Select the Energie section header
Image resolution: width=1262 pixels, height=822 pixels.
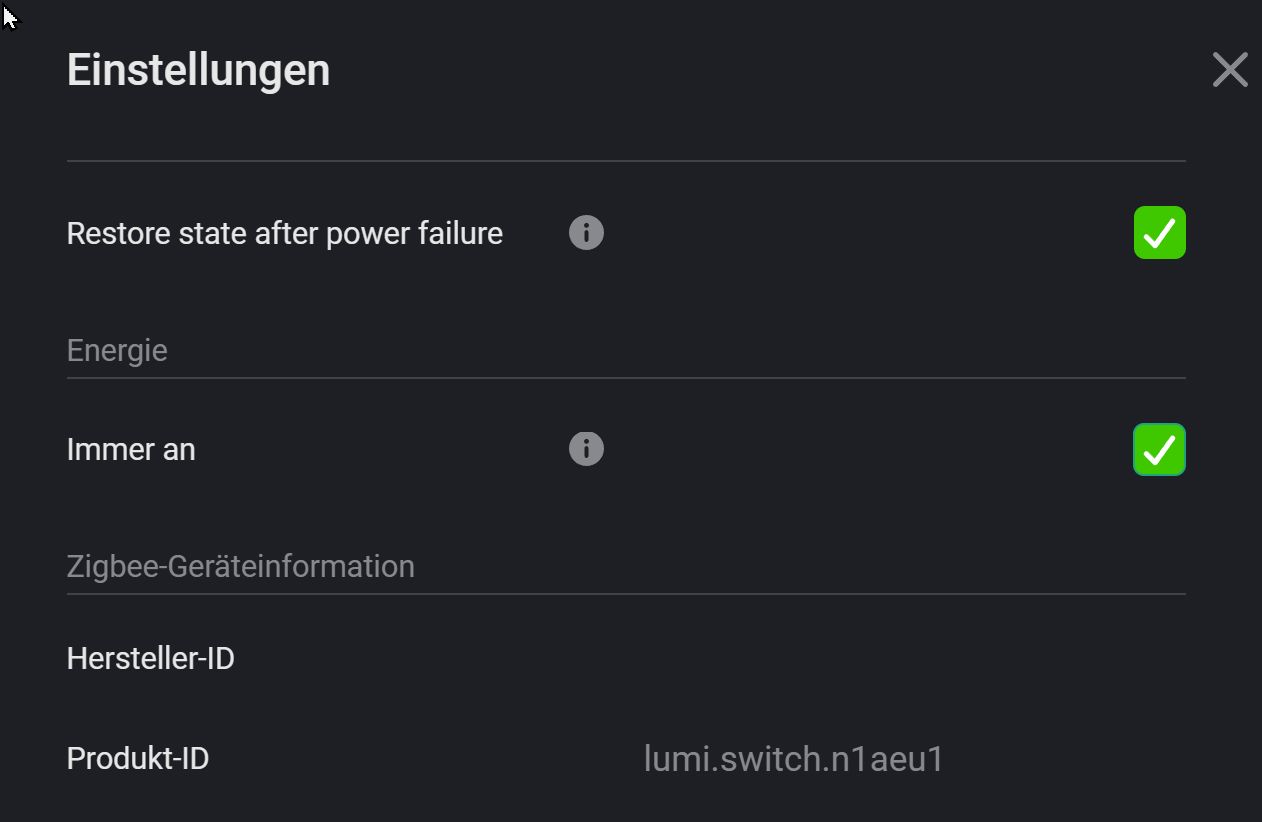(x=117, y=350)
